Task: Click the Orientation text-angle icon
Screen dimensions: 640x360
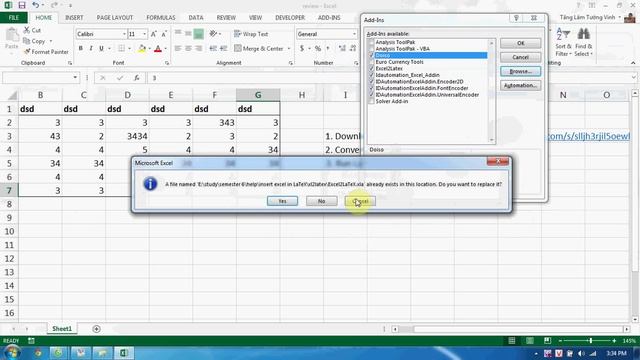Action: click(x=213, y=34)
